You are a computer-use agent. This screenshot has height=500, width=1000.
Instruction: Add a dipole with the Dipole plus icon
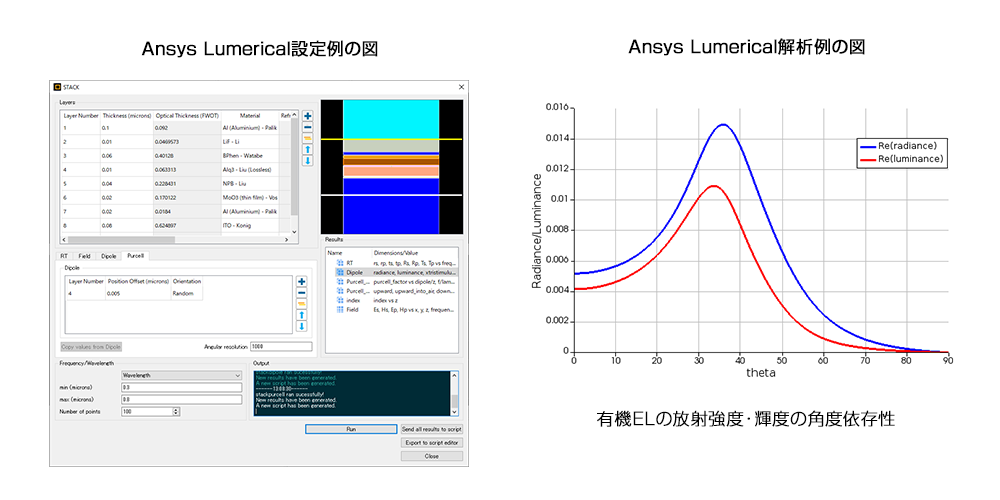(x=302, y=281)
